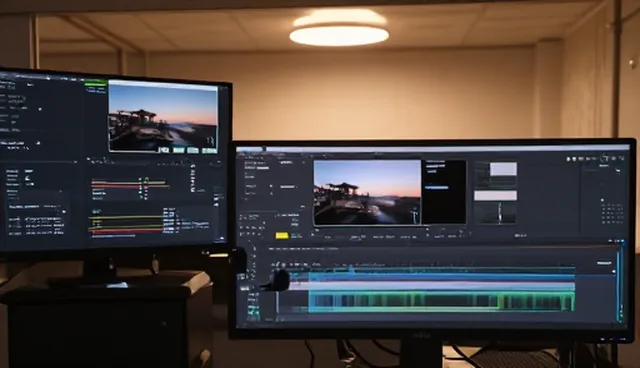Select the green audio waveform clip on timeline
The height and width of the screenshot is (368, 640).
[x=442, y=302]
